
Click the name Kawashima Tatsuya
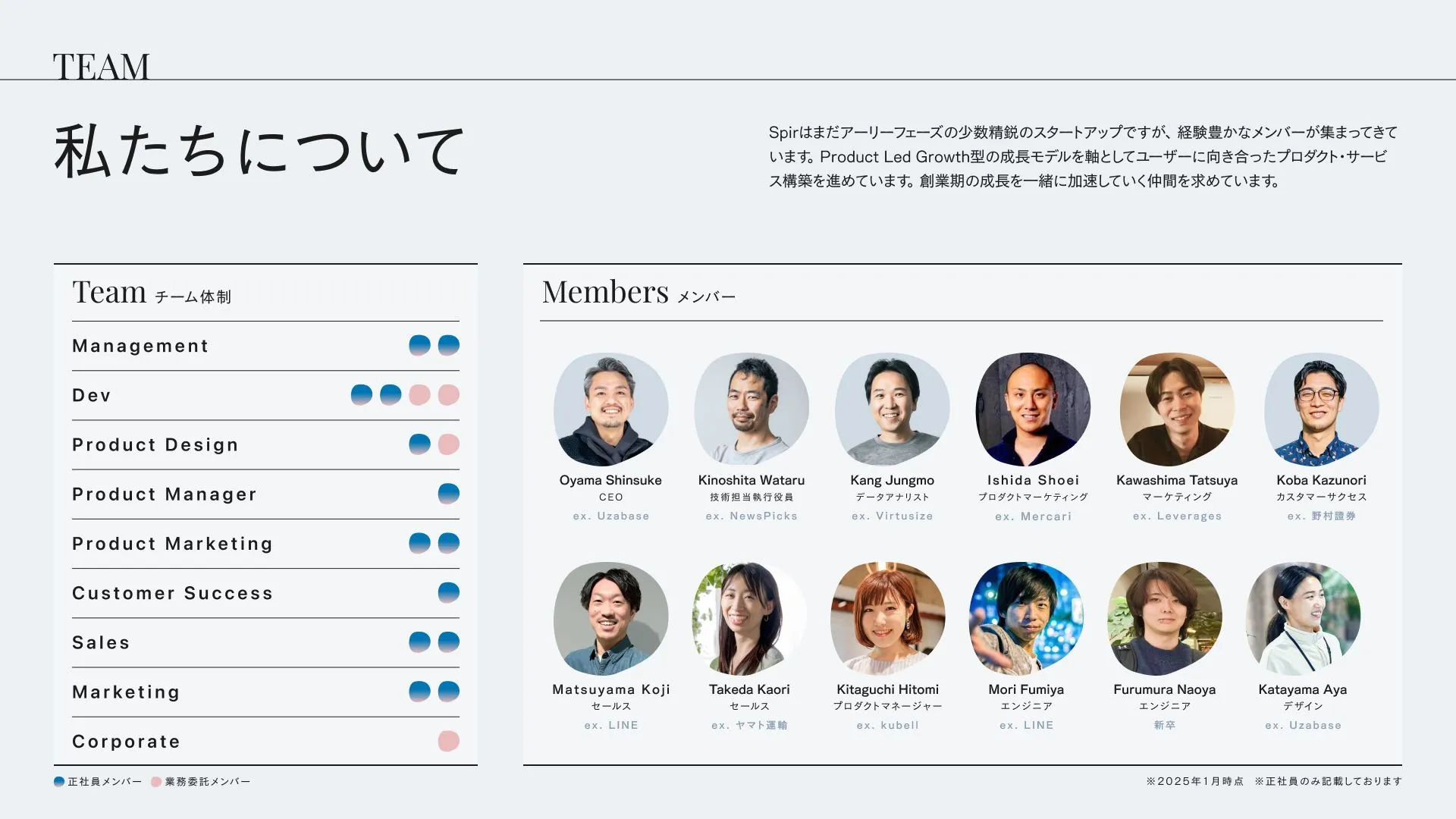tap(1177, 480)
